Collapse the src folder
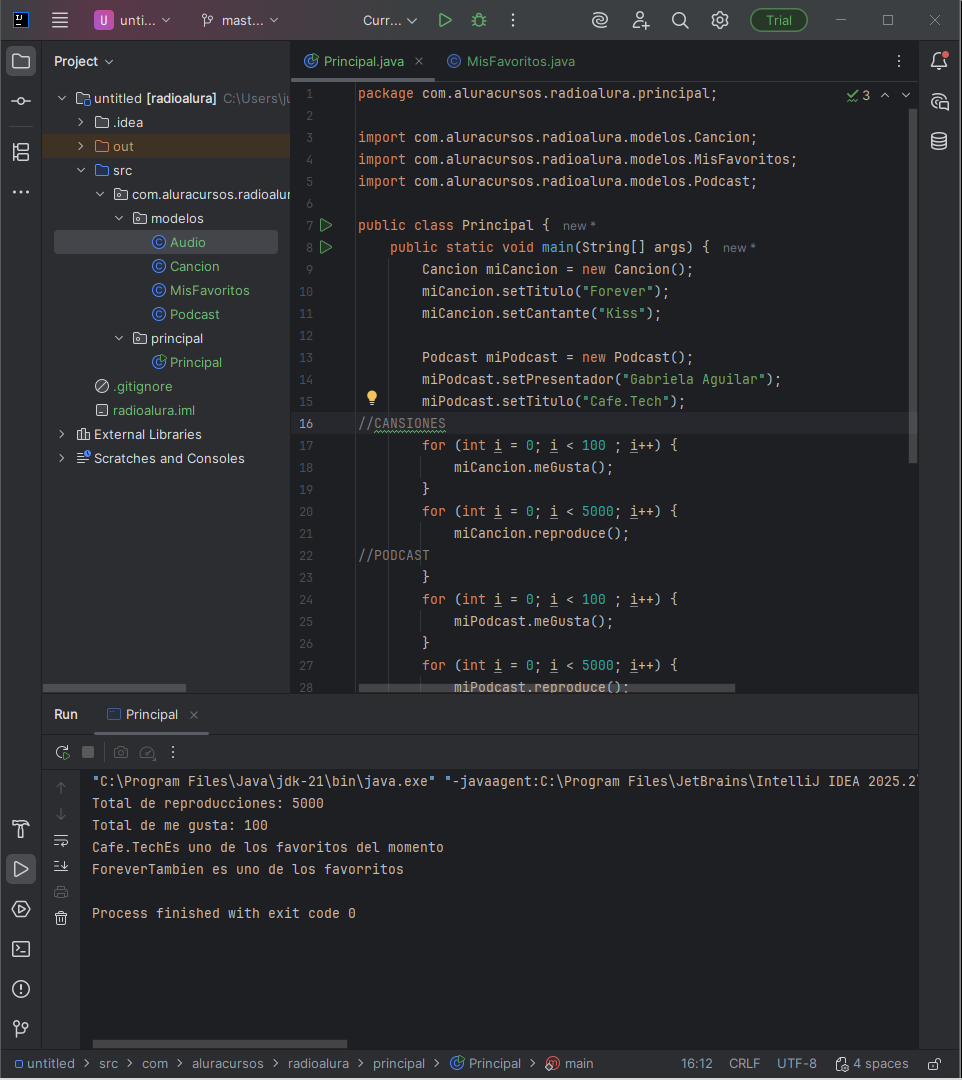 [81, 170]
